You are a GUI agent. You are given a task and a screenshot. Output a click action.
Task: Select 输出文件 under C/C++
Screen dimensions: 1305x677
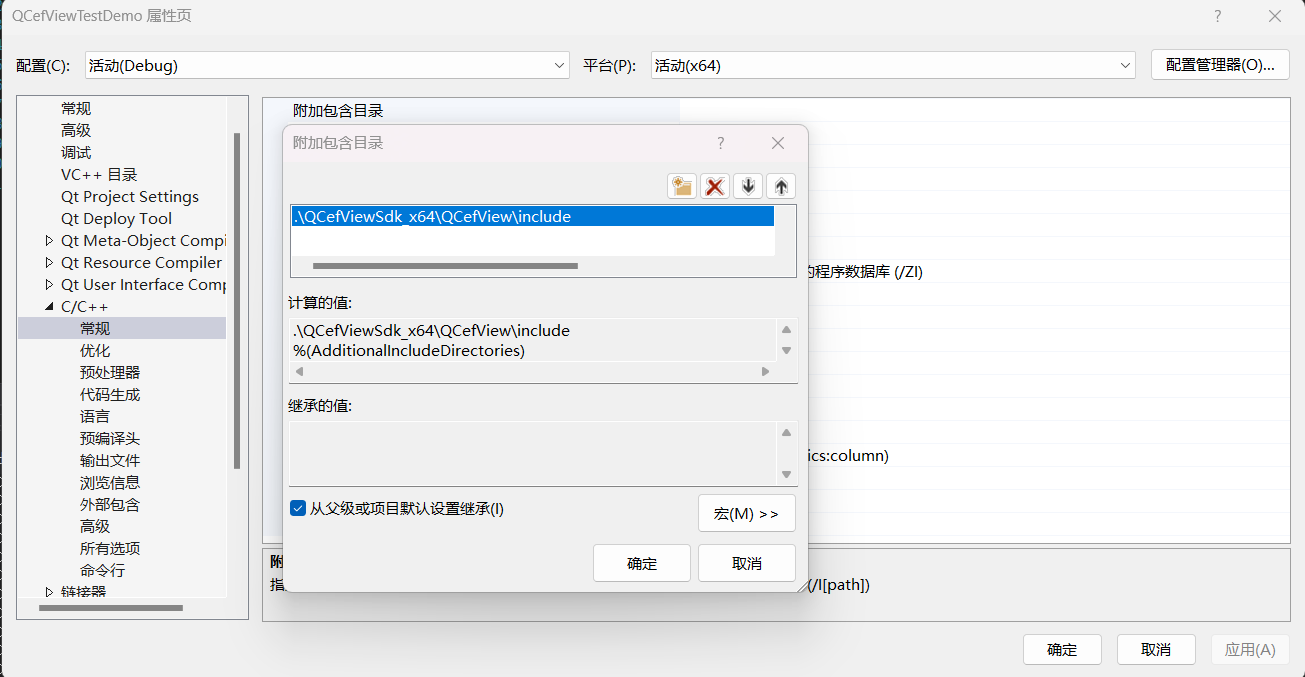point(110,460)
